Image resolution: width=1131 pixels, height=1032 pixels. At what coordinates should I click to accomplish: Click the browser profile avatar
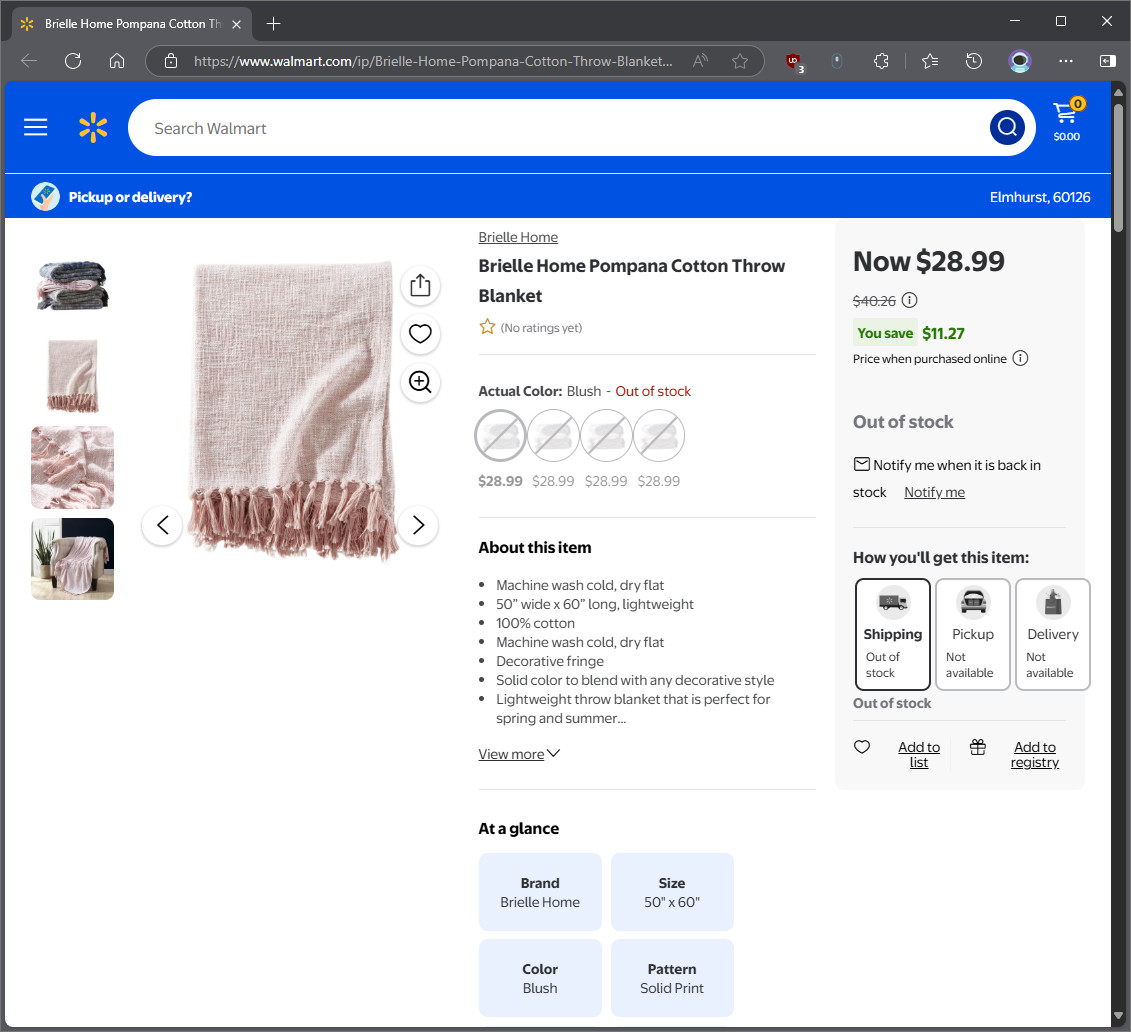point(1020,61)
